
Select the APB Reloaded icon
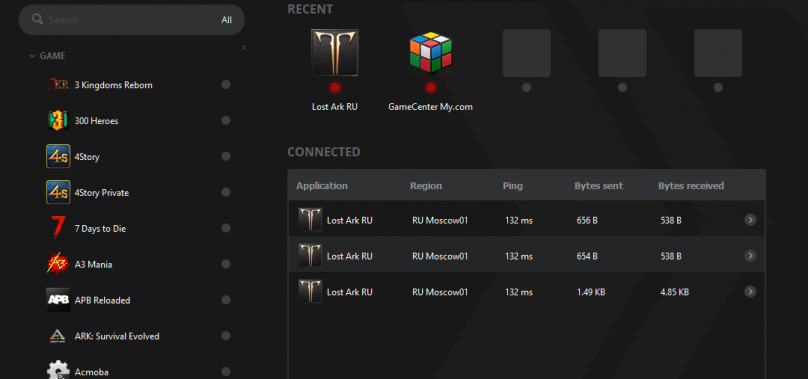pos(58,300)
